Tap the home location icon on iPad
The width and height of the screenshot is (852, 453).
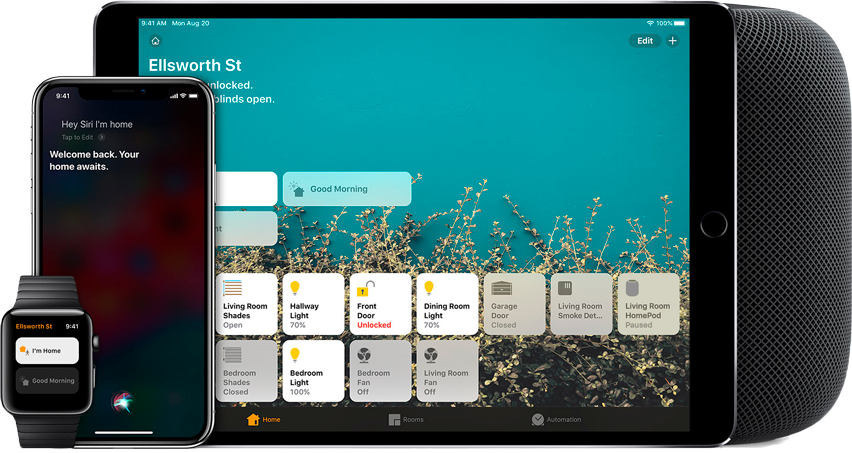tap(155, 41)
